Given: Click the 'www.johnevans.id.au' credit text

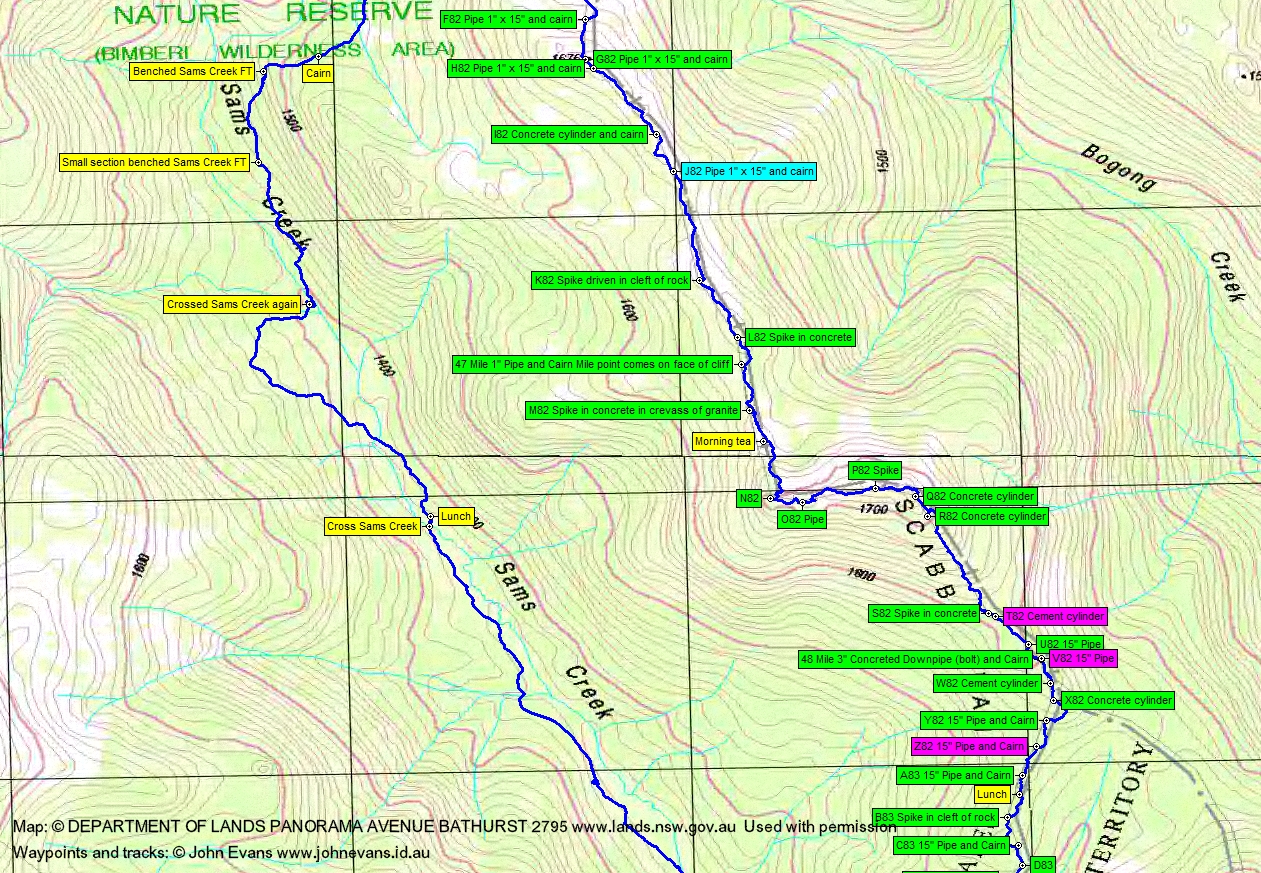Looking at the screenshot, I should tap(351, 853).
